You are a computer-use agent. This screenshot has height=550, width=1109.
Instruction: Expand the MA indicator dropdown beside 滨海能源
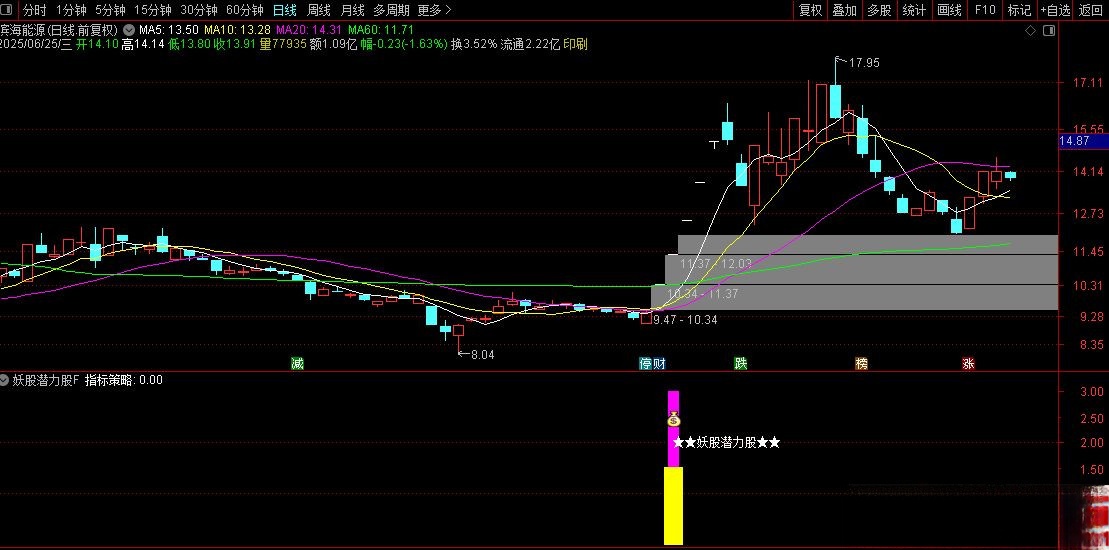(130, 31)
